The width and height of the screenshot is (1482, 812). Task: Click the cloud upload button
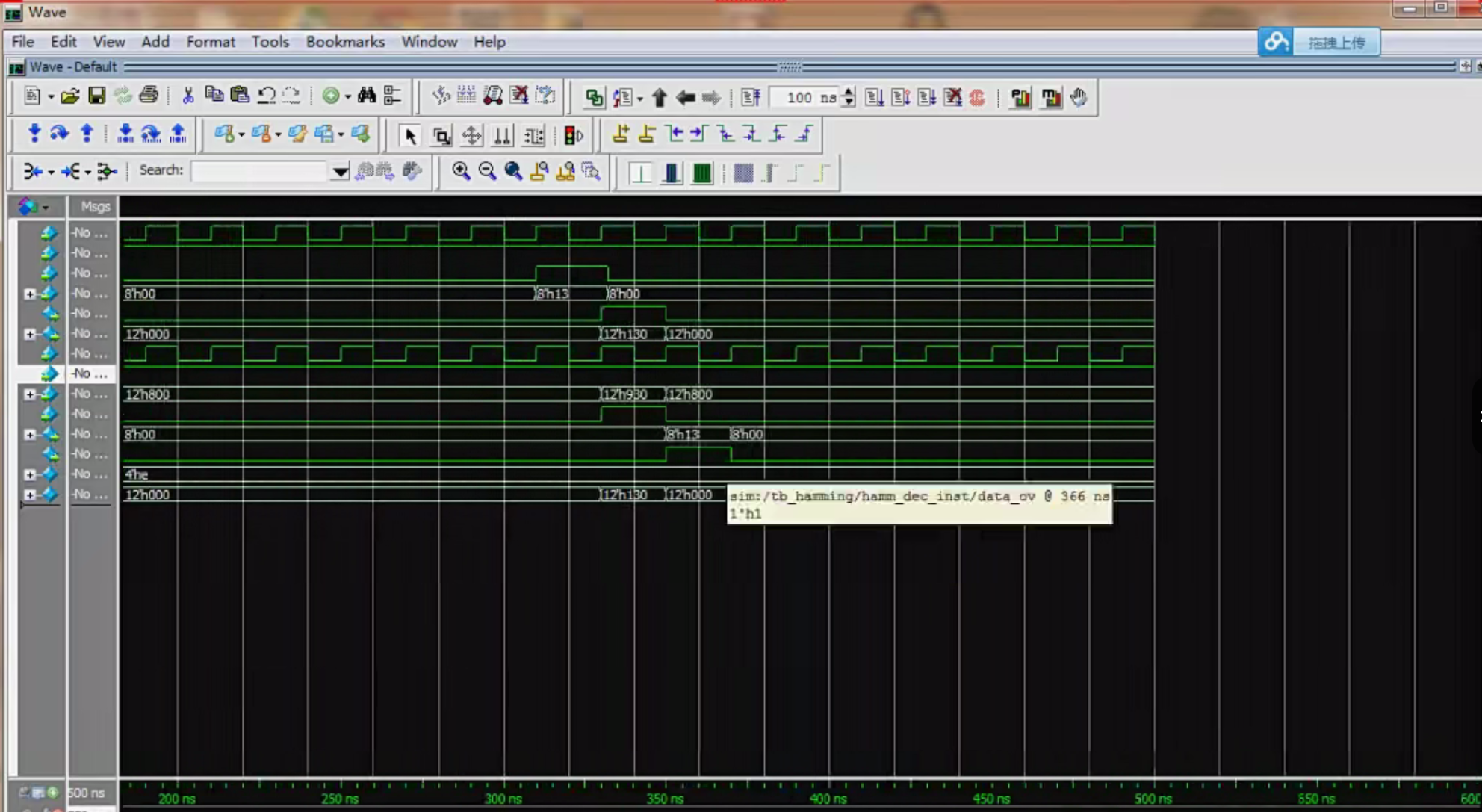(x=1318, y=43)
